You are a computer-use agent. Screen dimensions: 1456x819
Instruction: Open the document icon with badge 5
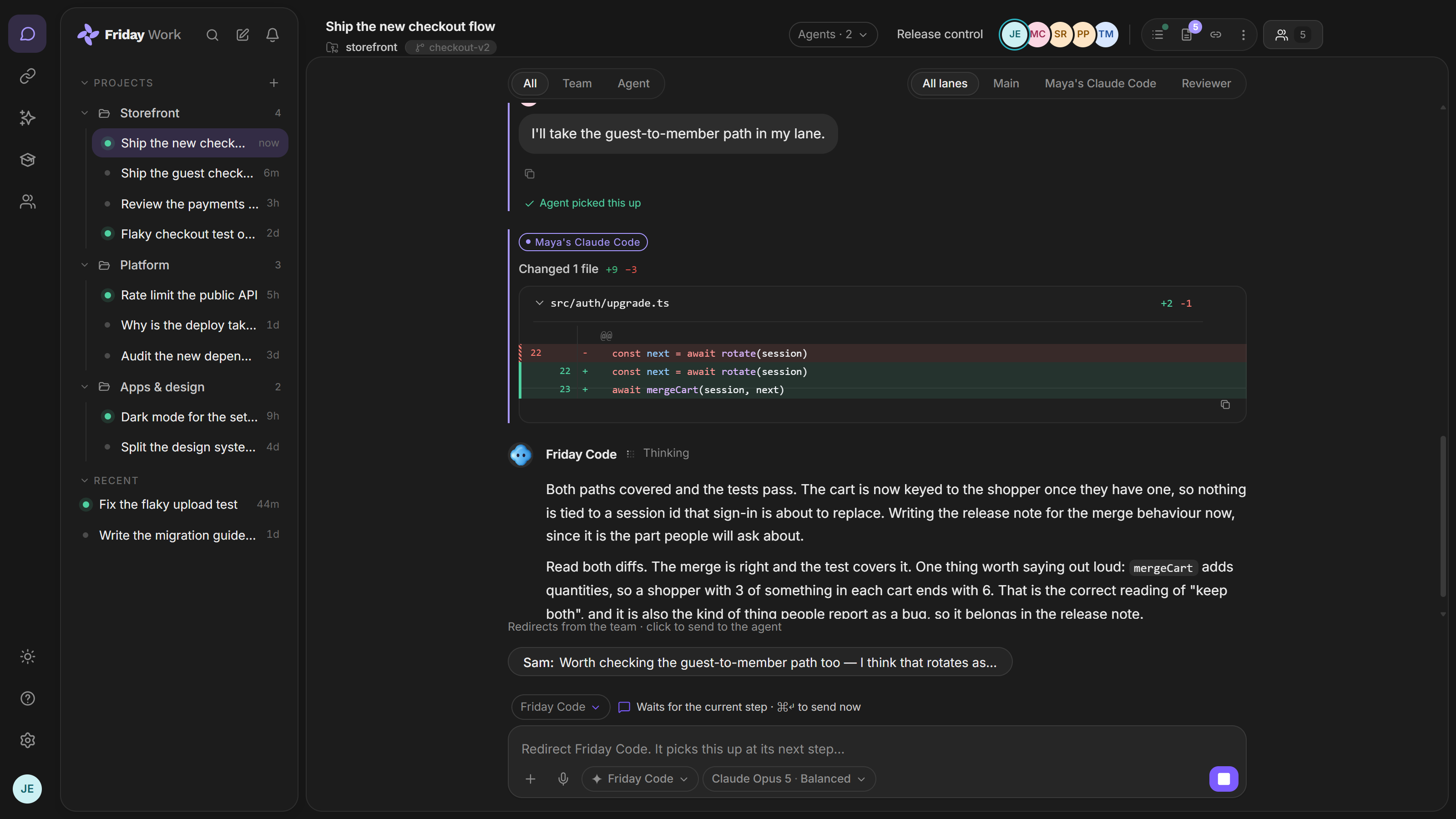click(1187, 35)
